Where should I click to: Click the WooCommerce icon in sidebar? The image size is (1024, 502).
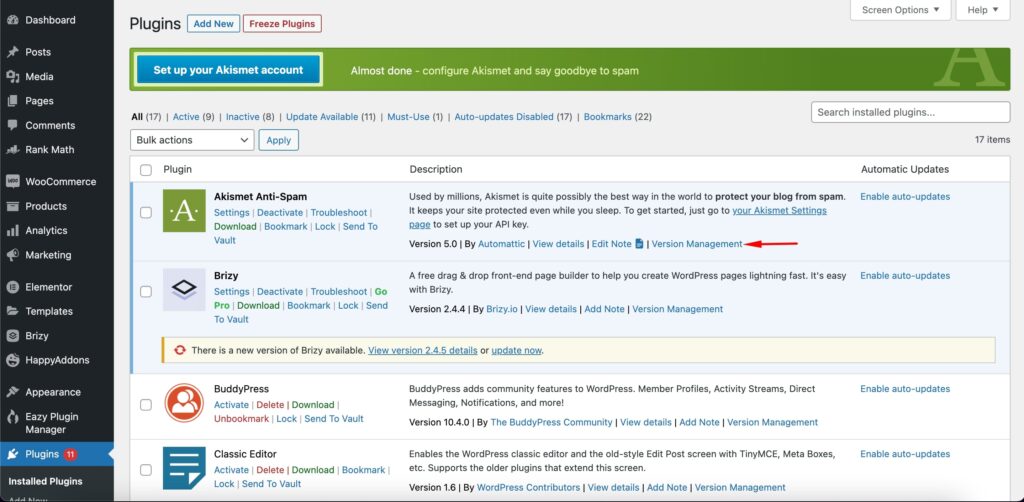click(12, 181)
